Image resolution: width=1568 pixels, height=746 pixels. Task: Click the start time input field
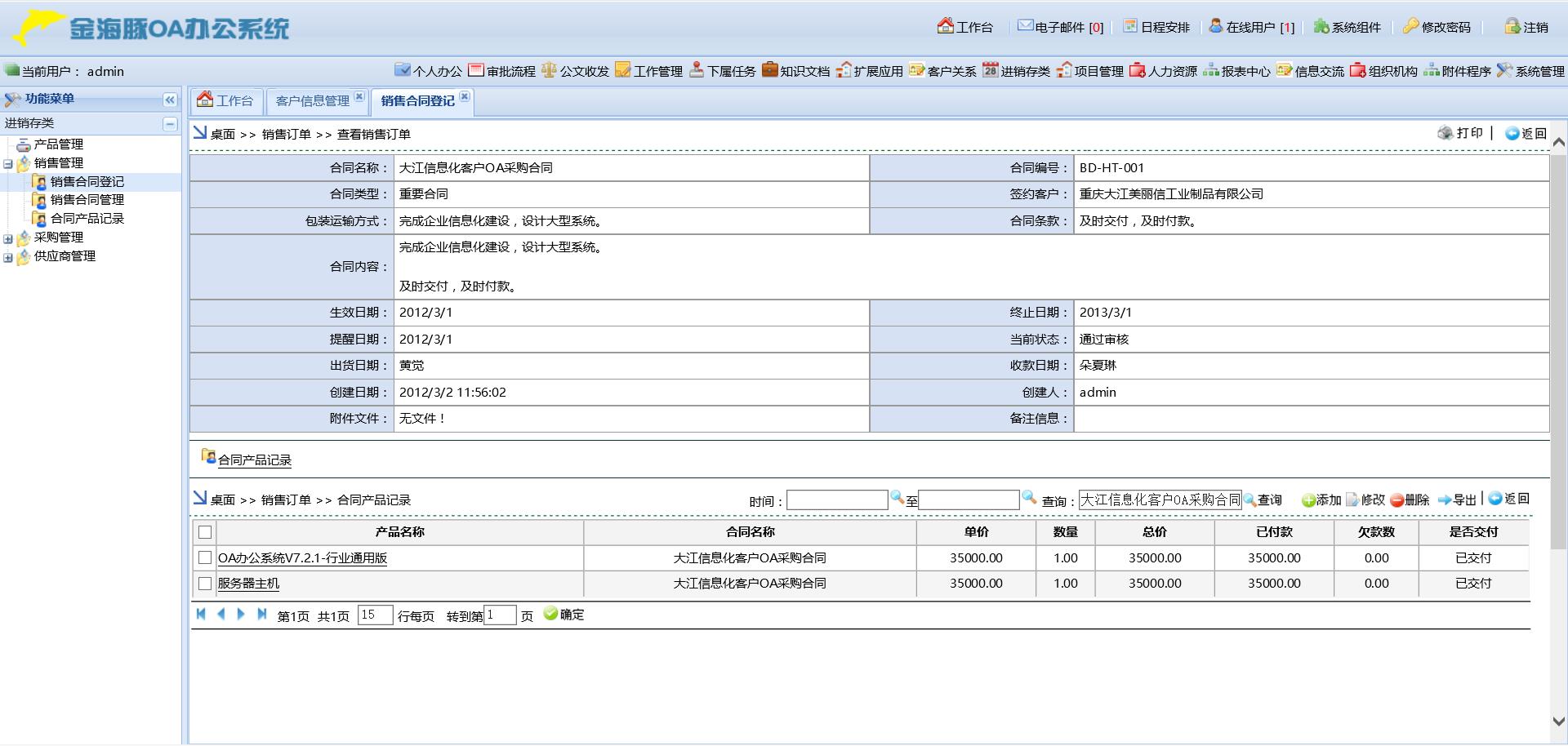(837, 500)
